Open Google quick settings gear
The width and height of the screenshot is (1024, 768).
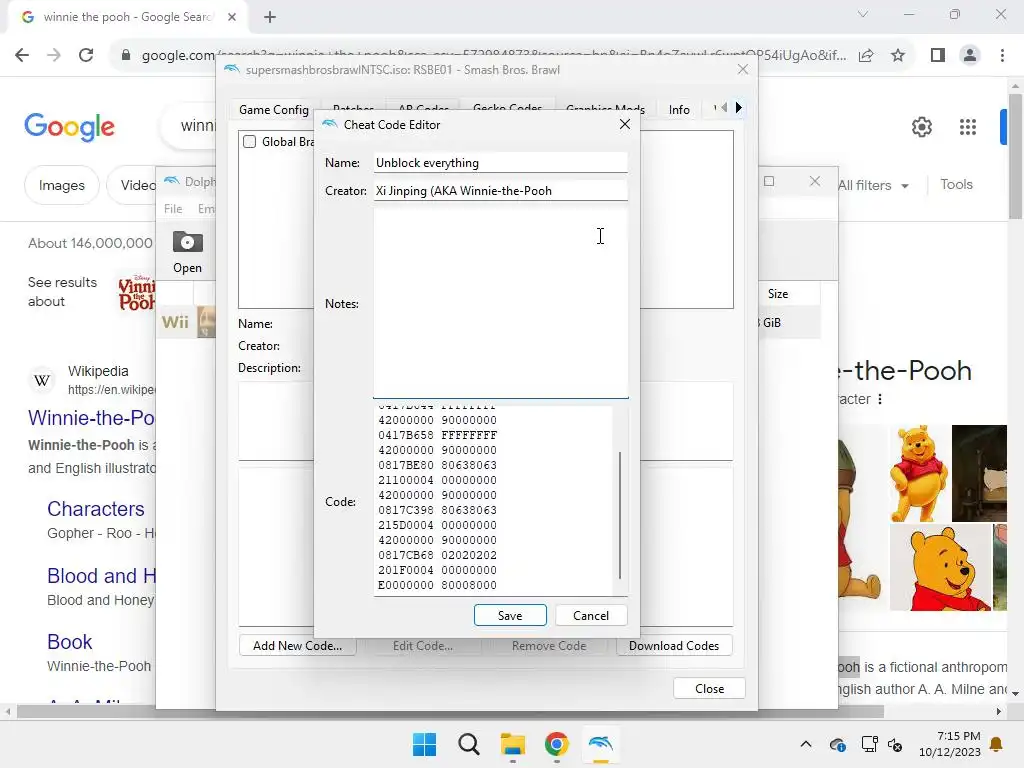(x=921, y=127)
